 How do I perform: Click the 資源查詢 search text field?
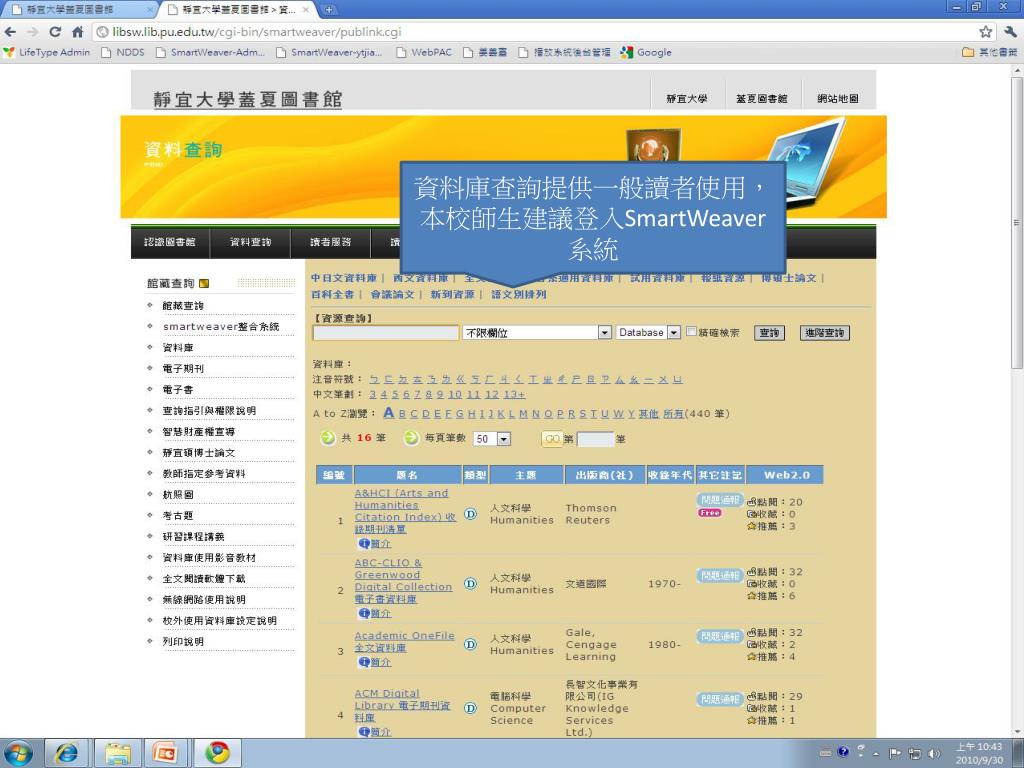[386, 333]
